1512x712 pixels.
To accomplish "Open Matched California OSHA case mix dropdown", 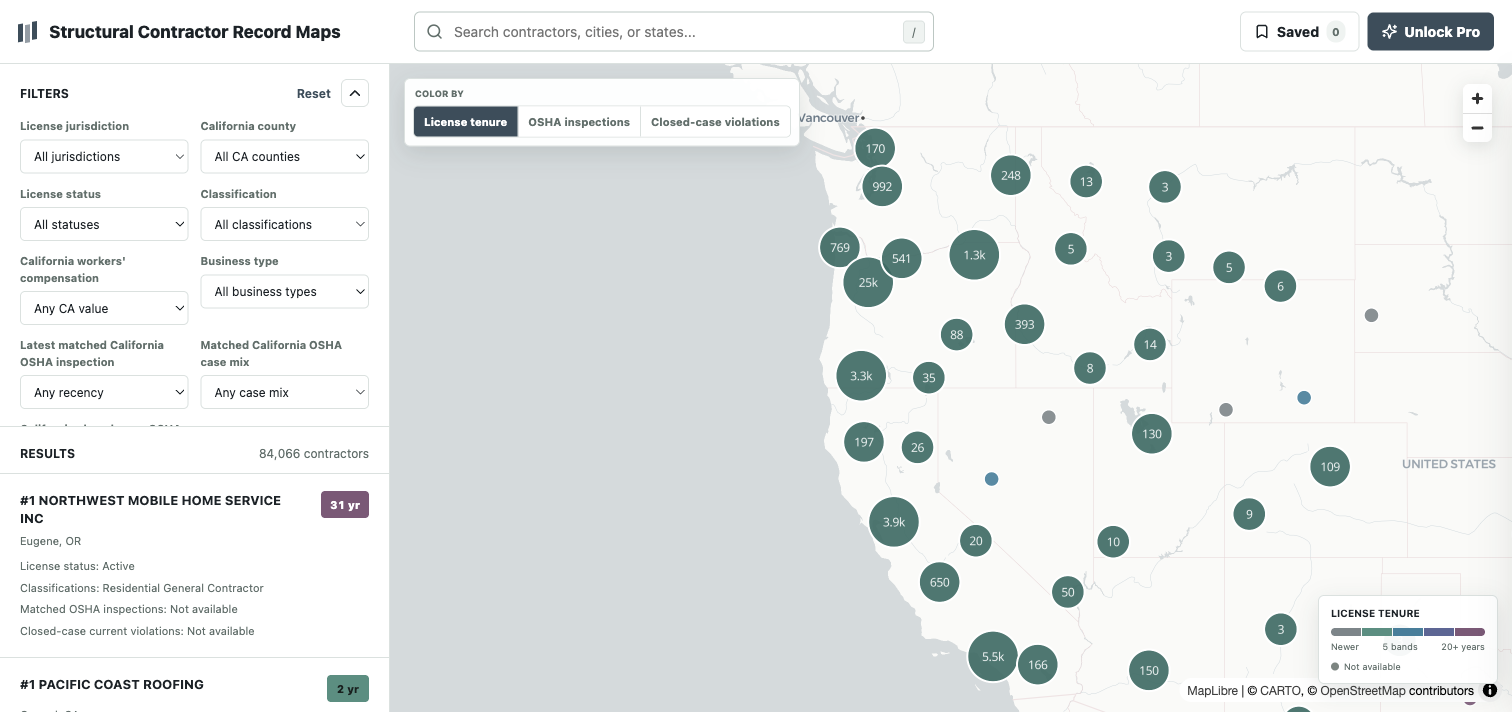I will tap(285, 393).
